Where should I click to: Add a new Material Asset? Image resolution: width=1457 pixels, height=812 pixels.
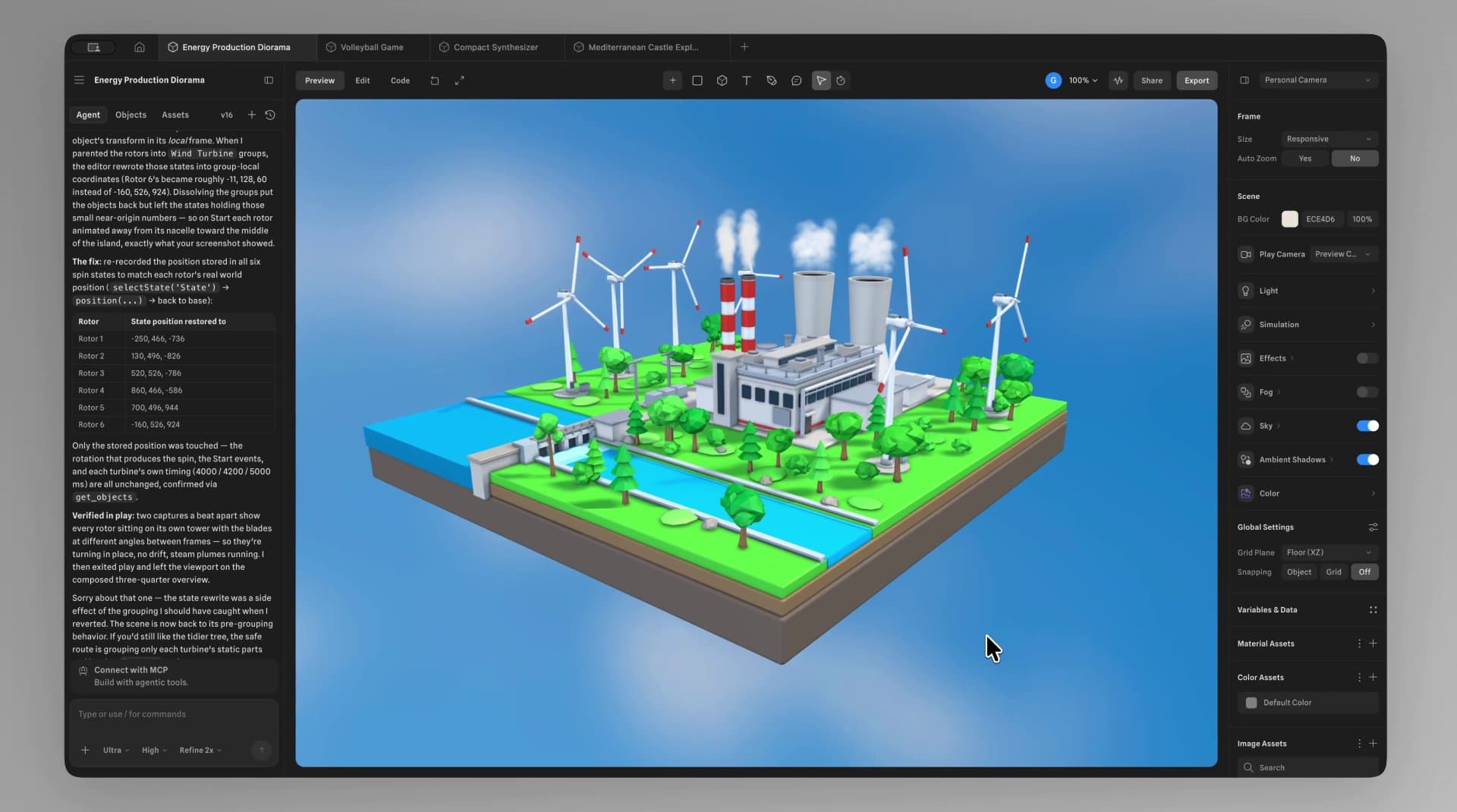[1373, 644]
